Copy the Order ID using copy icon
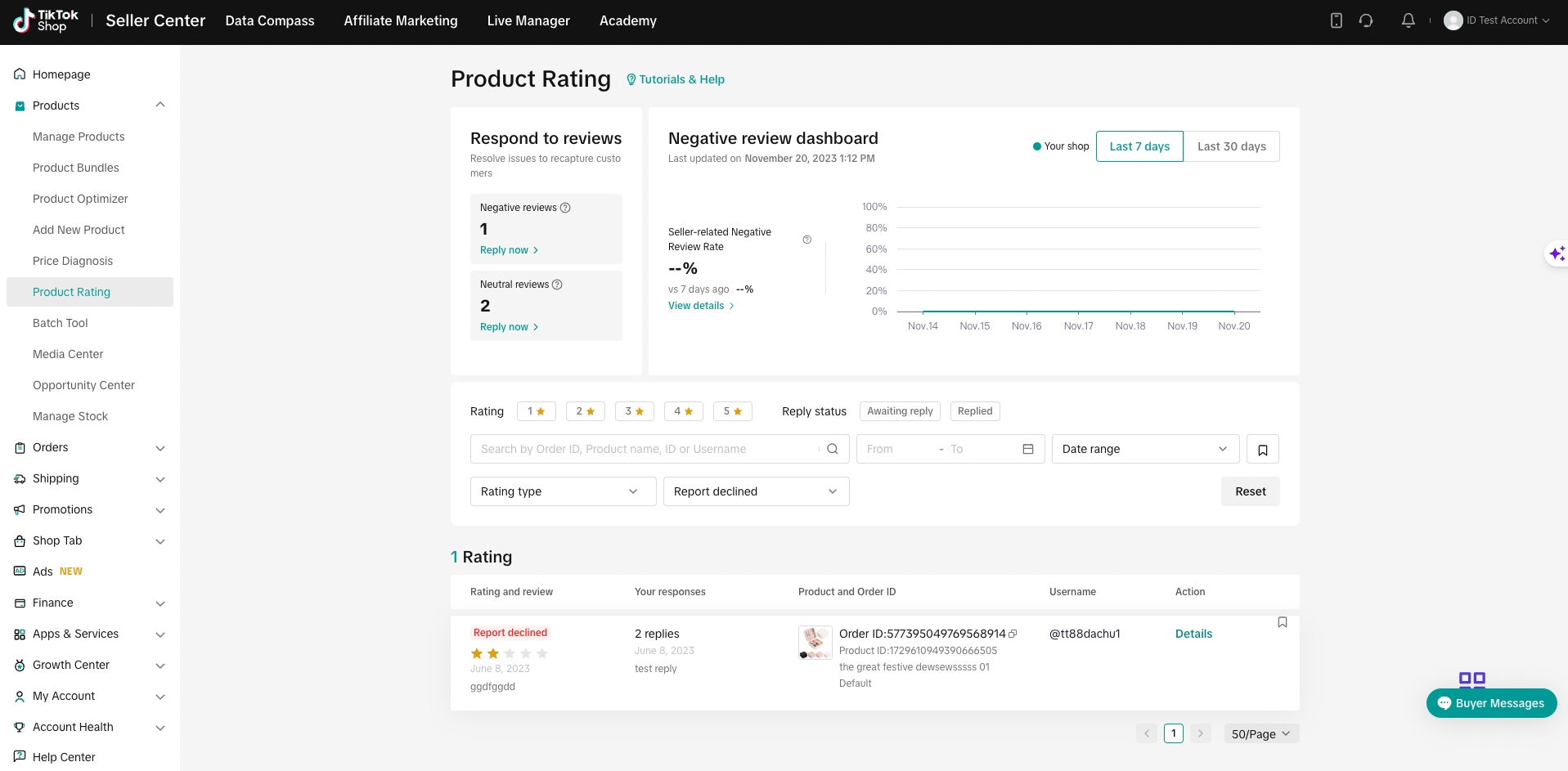This screenshot has width=1568, height=771. (1013, 634)
